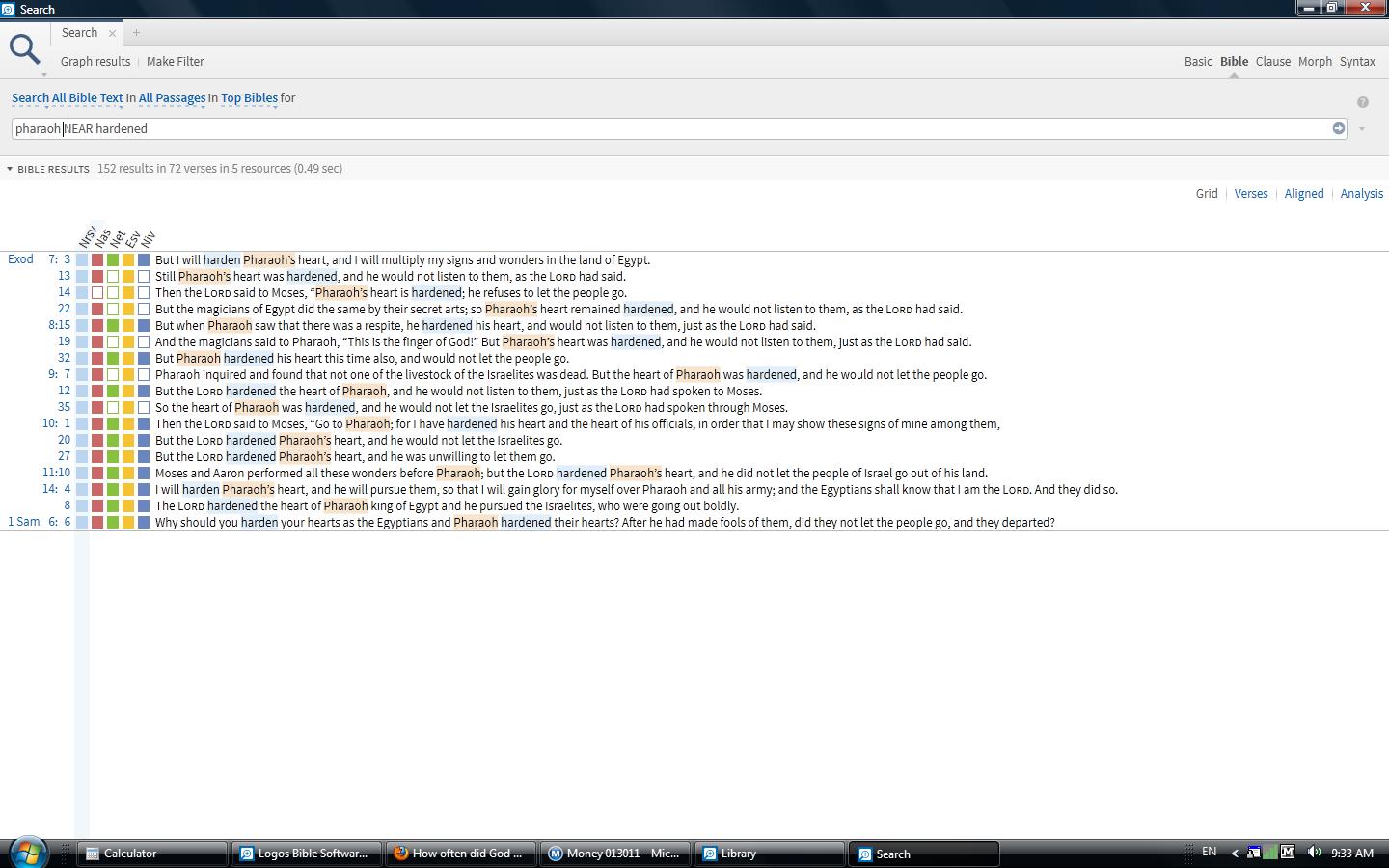Click verse text 'The LORD hardened the heart of Pharaoh king'

pyautogui.click(x=447, y=505)
